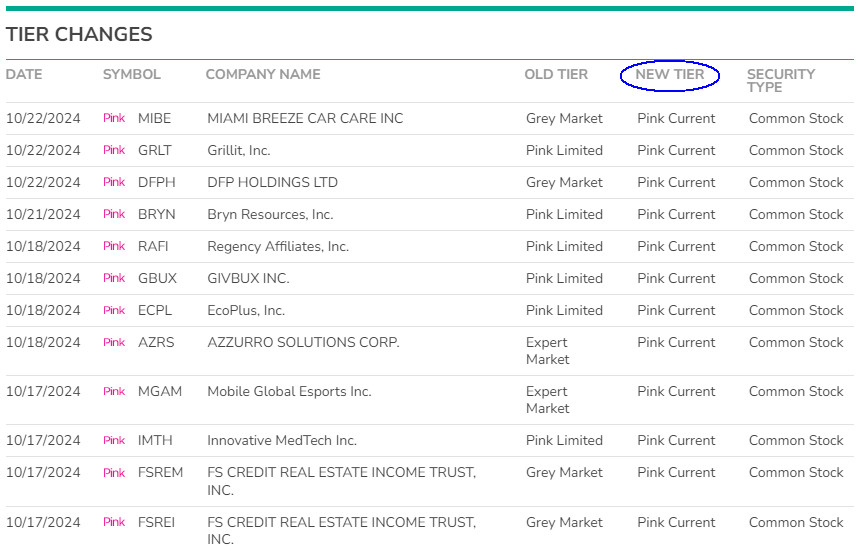Open the GRLT symbol link
This screenshot has width=858, height=551.
(x=155, y=150)
